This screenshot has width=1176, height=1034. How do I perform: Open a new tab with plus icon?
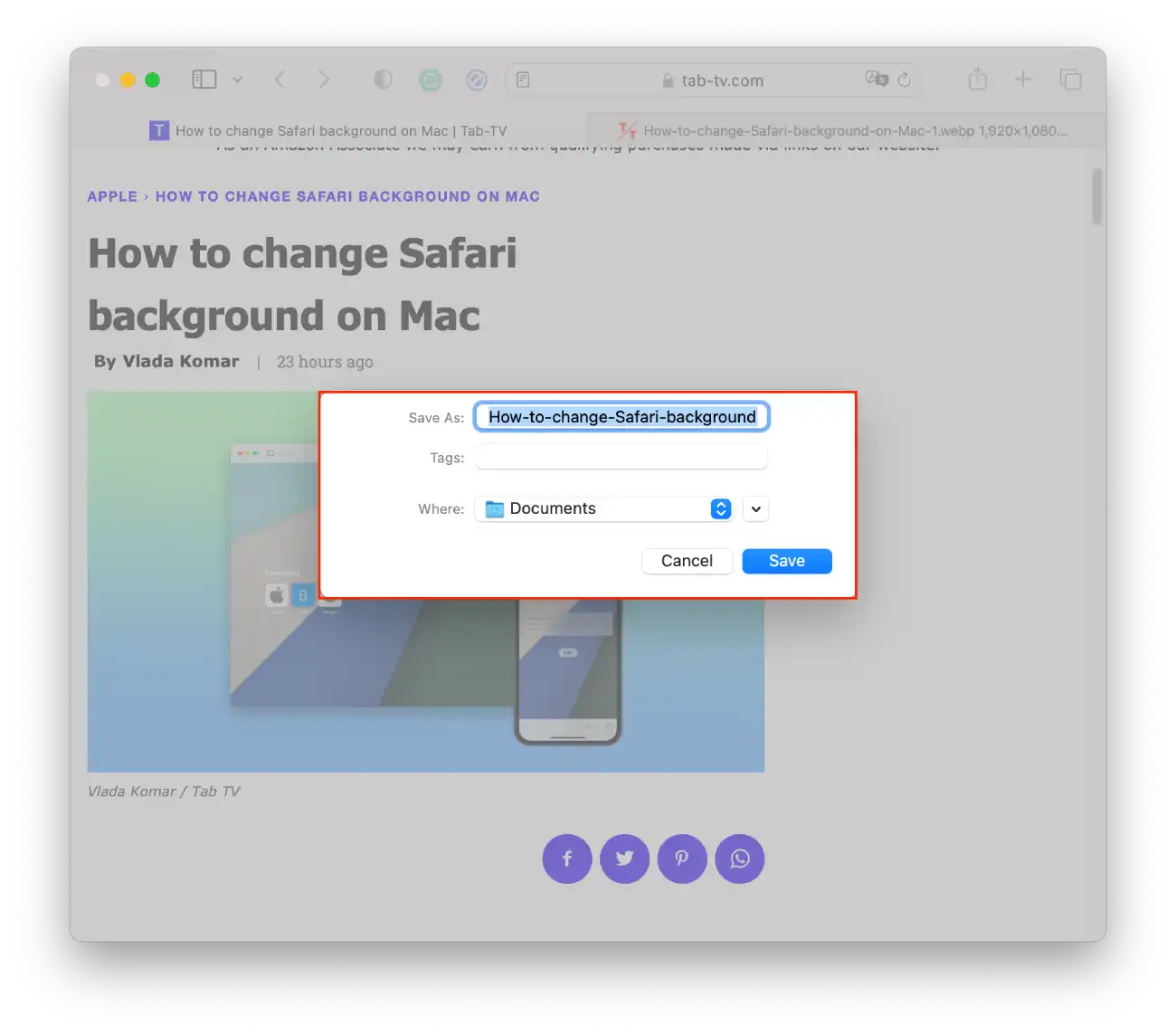1023,80
